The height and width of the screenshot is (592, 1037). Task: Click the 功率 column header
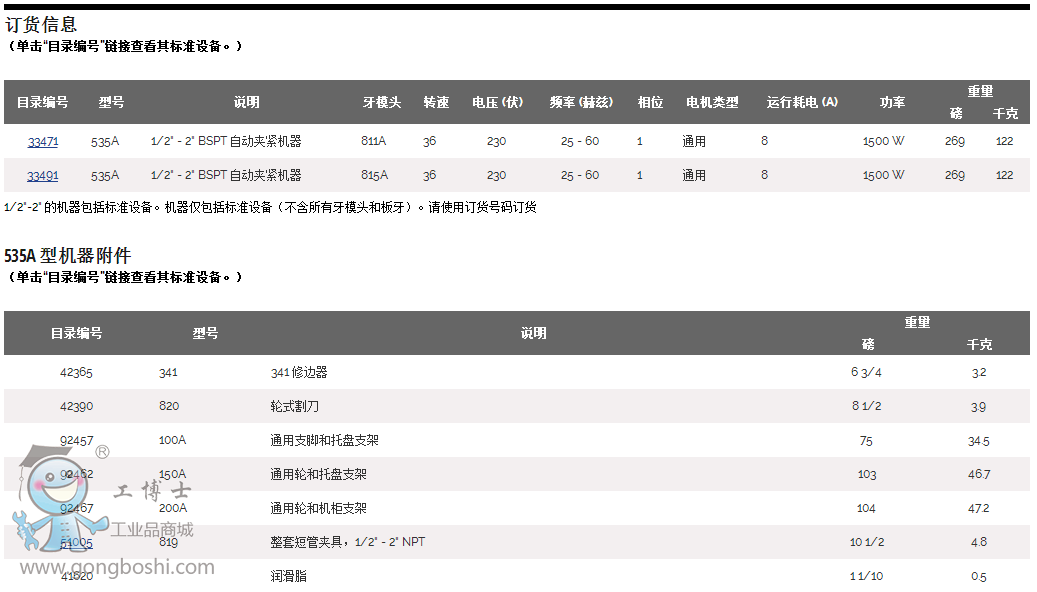coord(892,102)
